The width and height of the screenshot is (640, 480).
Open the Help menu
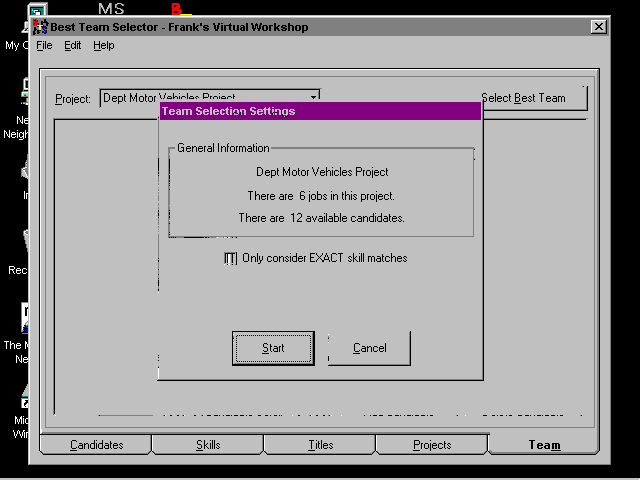coord(104,46)
